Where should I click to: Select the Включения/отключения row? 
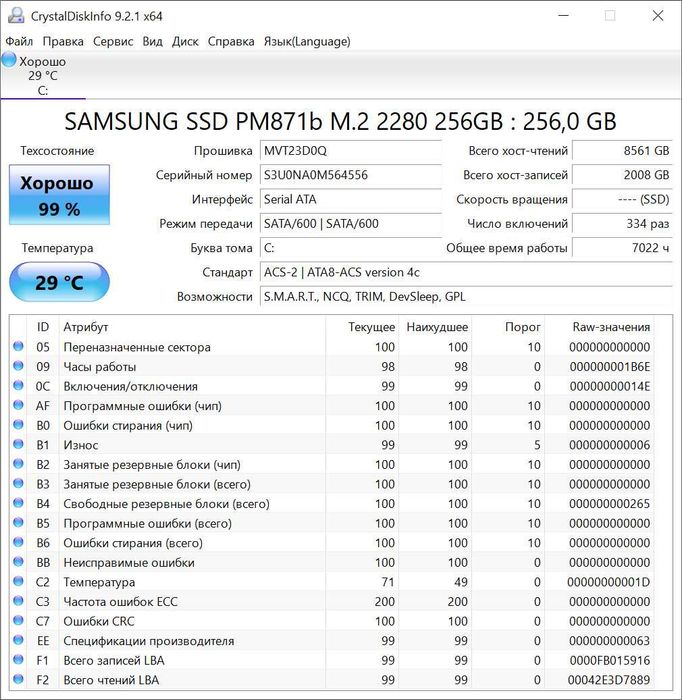point(332,386)
